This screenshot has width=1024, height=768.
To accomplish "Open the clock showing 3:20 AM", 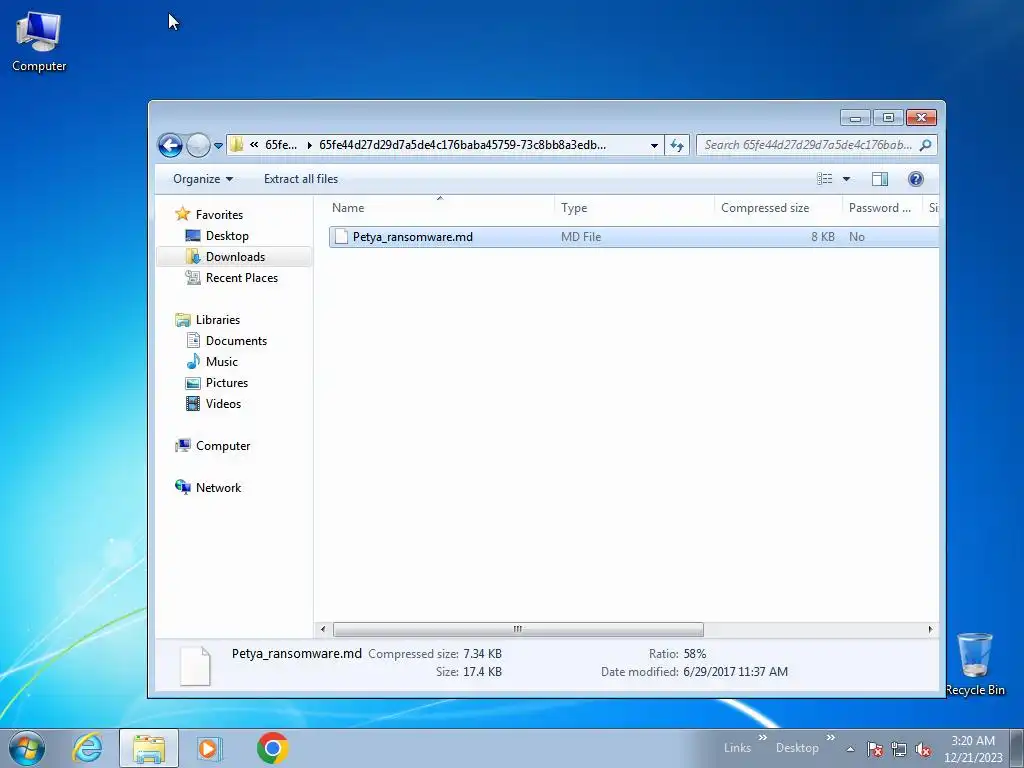I will pos(973,749).
